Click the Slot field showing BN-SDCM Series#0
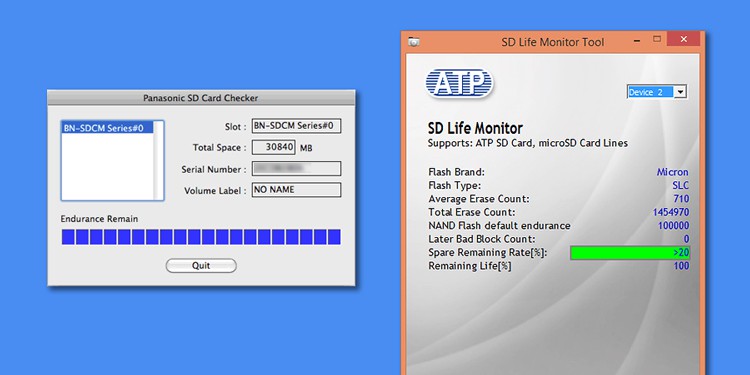The width and height of the screenshot is (750, 375). click(297, 126)
